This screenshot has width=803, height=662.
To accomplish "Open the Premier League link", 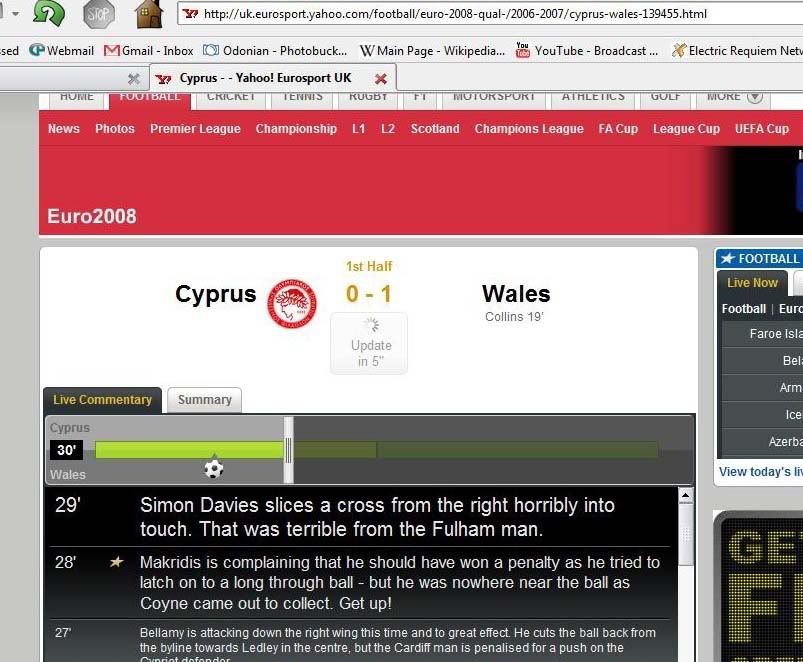I will point(195,129).
